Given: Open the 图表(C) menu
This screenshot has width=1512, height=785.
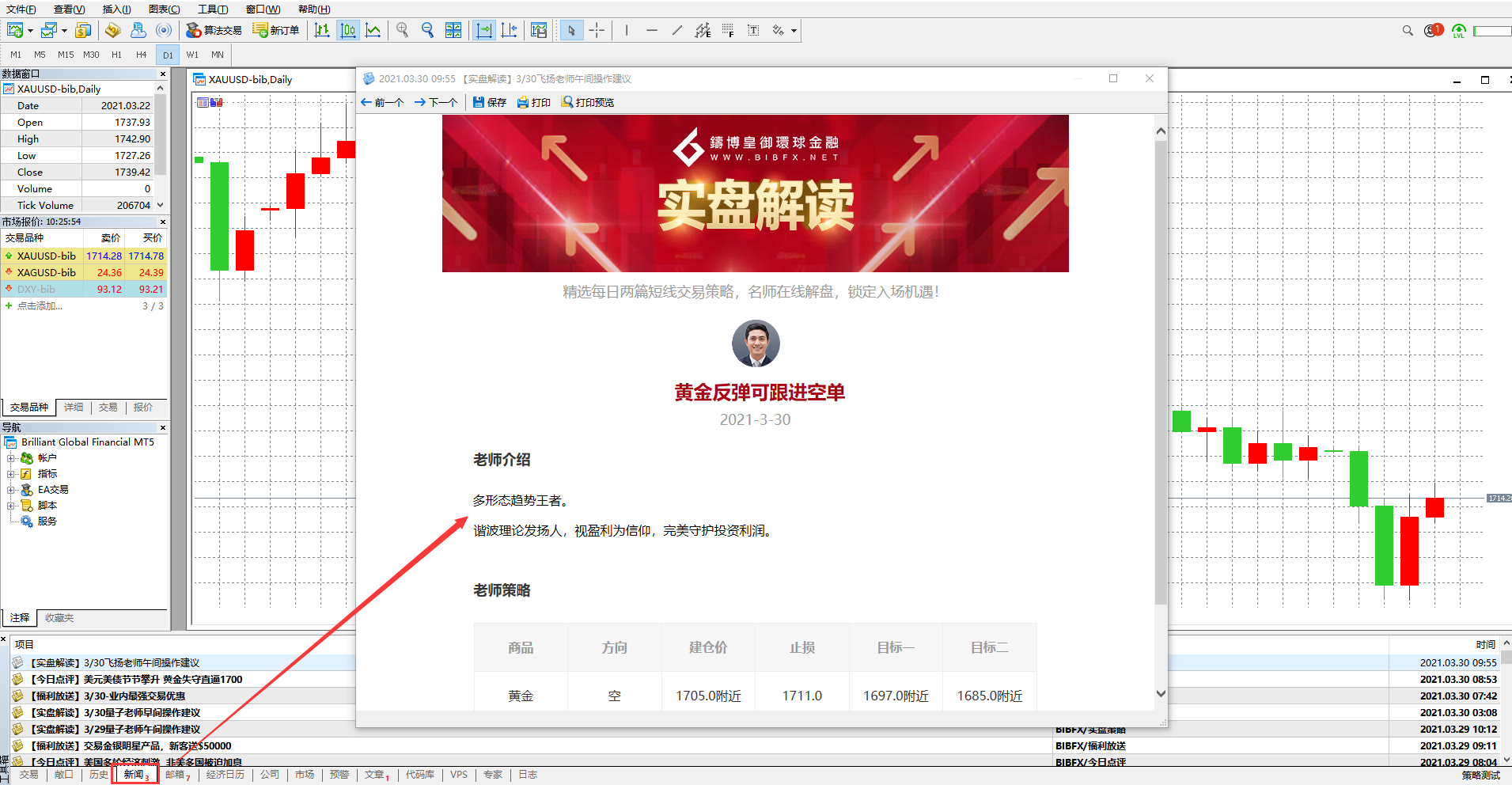Looking at the screenshot, I should [165, 9].
